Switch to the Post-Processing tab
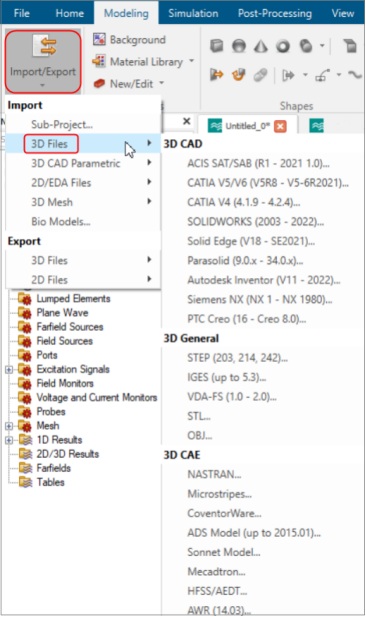366x617 pixels. 275,13
